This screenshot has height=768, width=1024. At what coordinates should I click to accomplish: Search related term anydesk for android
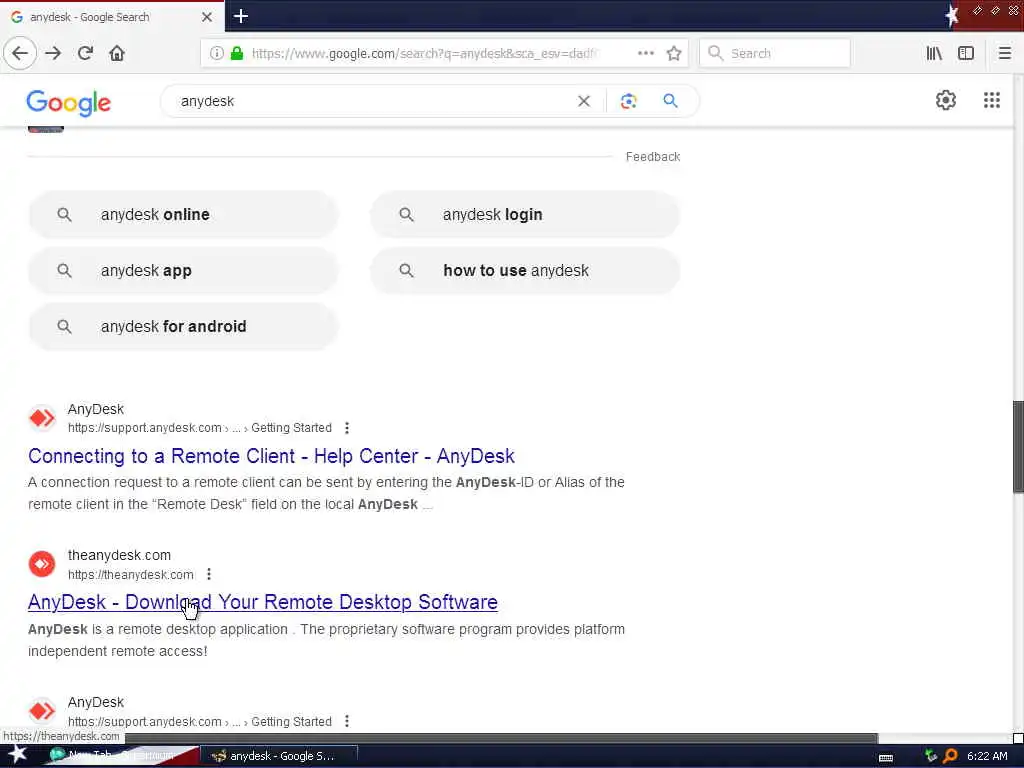pos(183,327)
